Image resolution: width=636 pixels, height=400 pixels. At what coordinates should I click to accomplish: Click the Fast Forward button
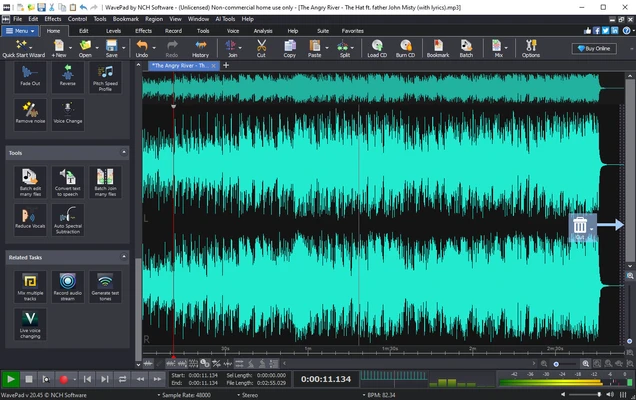(157, 379)
